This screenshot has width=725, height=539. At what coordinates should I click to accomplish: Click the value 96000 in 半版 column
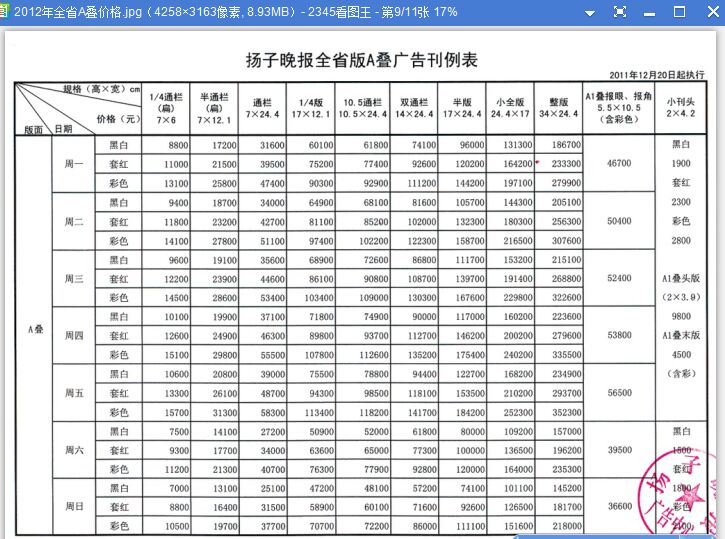[x=472, y=145]
